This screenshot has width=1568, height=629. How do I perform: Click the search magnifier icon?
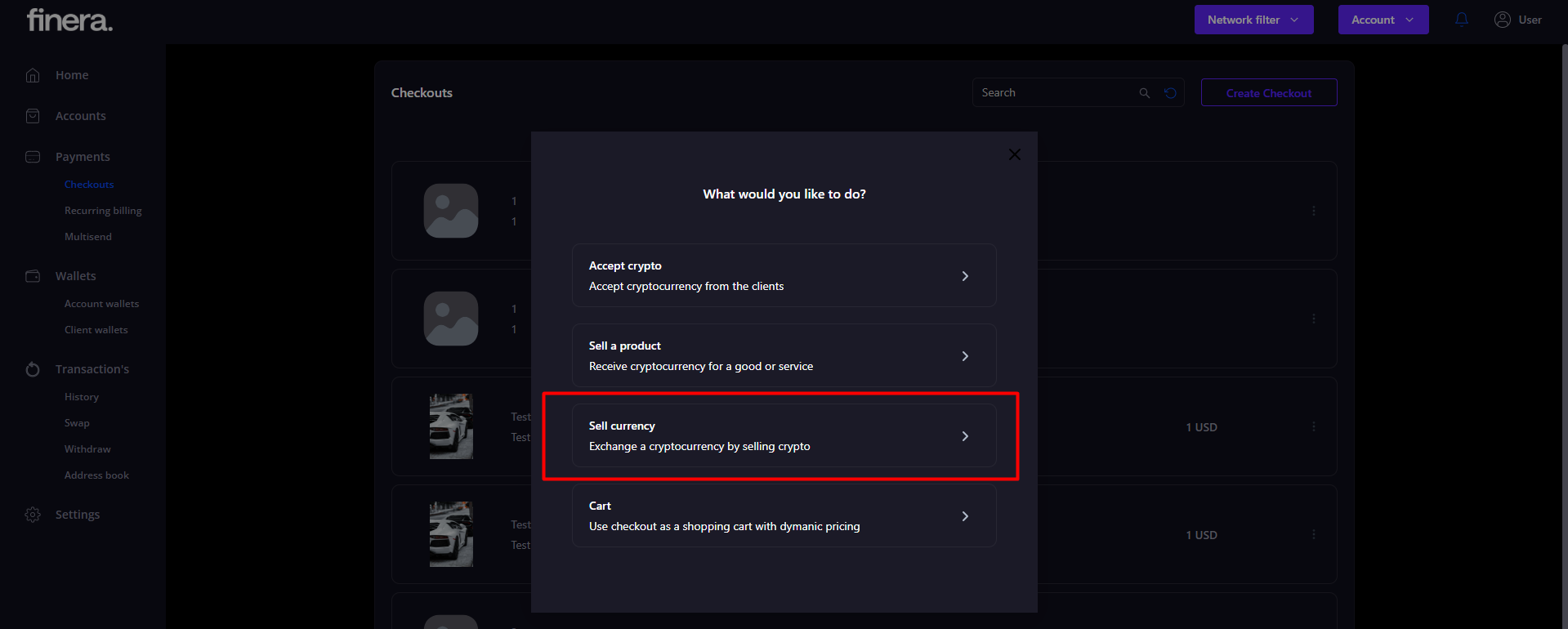coord(1145,93)
